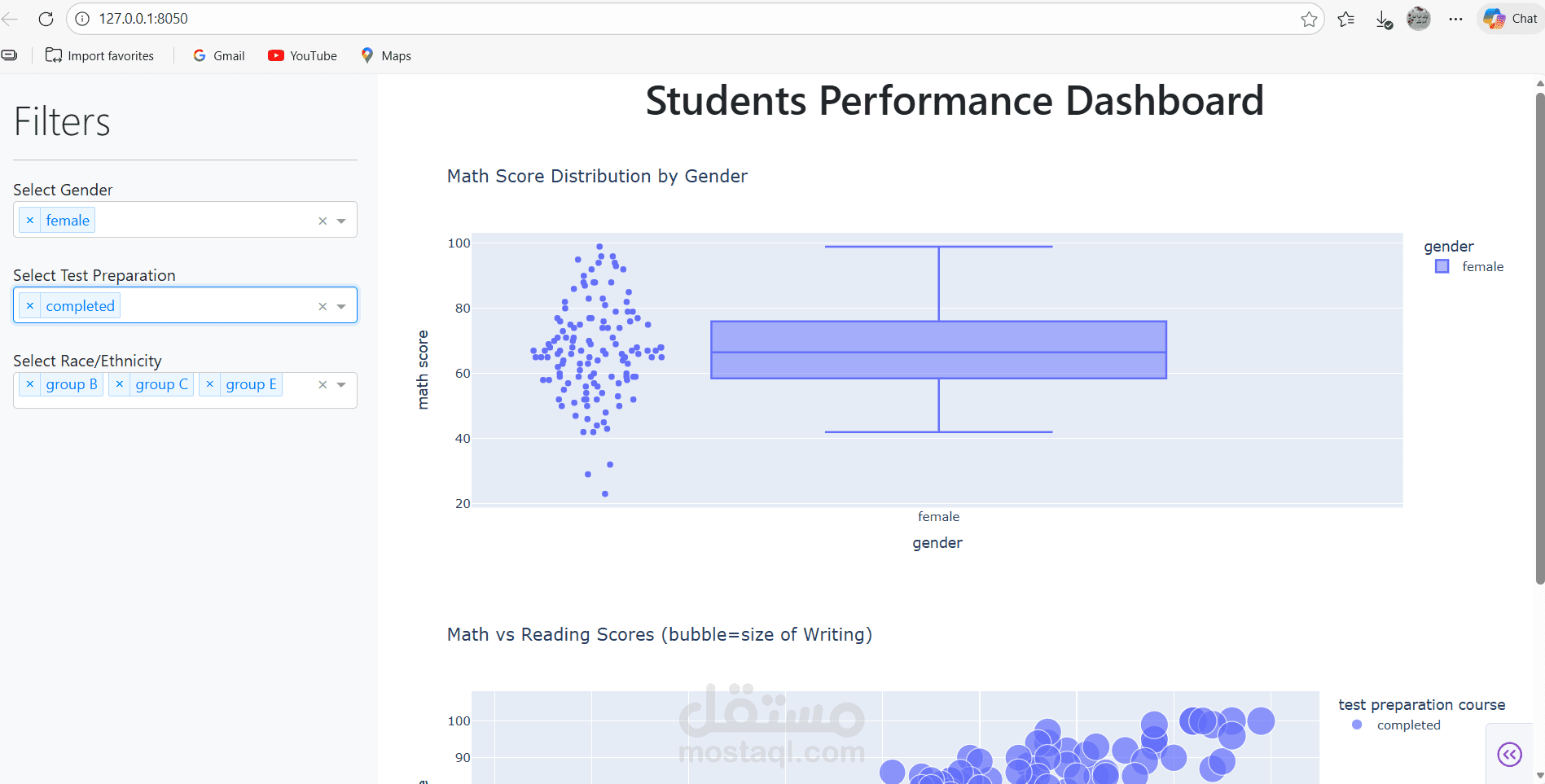The image size is (1545, 784).
Task: Open the Copilot Chat button
Action: [1510, 19]
